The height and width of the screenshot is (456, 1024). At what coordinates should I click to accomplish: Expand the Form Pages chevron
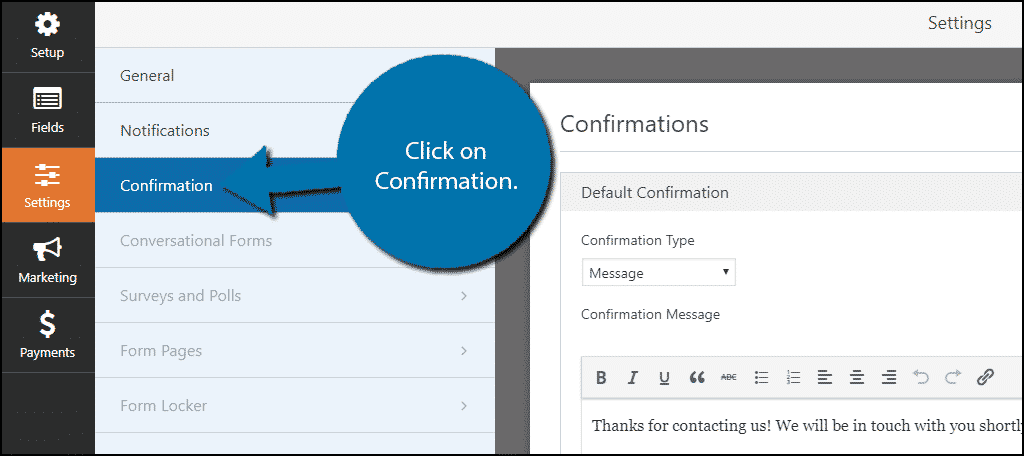(x=464, y=351)
